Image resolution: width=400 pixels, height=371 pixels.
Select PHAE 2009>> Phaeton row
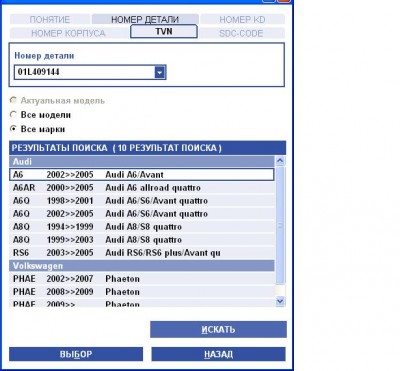pos(142,303)
